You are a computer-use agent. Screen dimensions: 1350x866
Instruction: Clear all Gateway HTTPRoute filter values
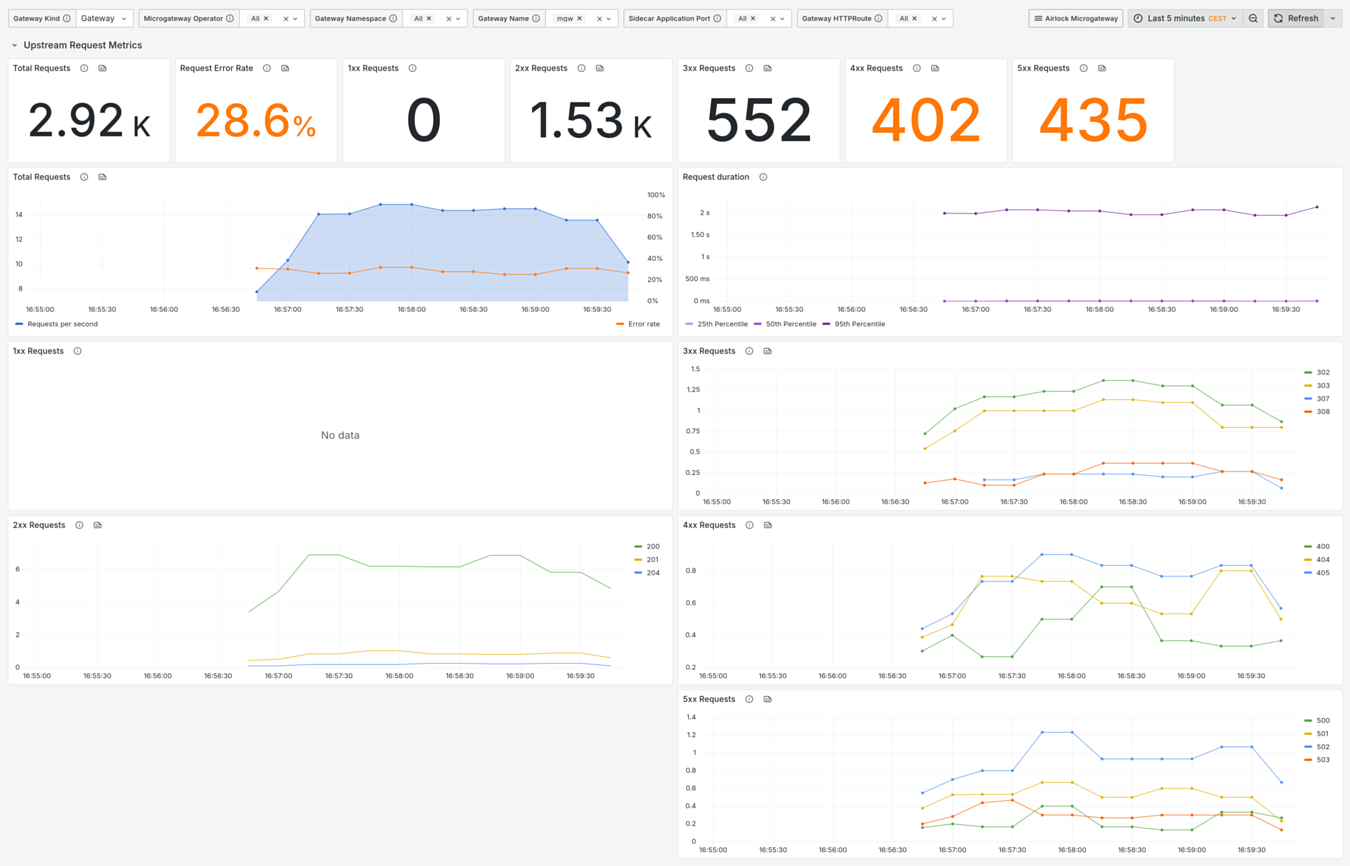934,19
